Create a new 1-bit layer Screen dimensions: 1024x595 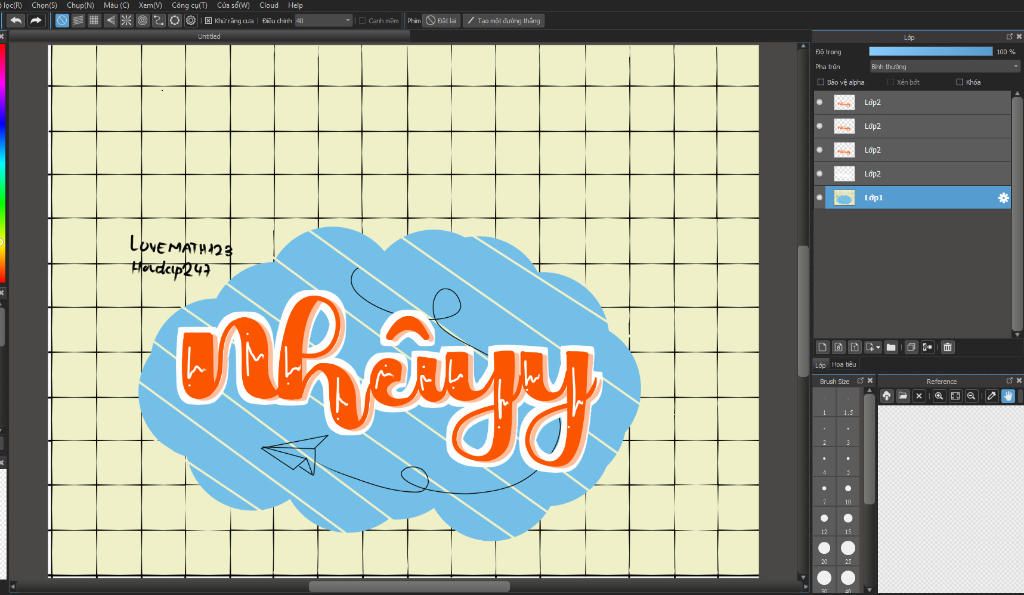pos(854,347)
